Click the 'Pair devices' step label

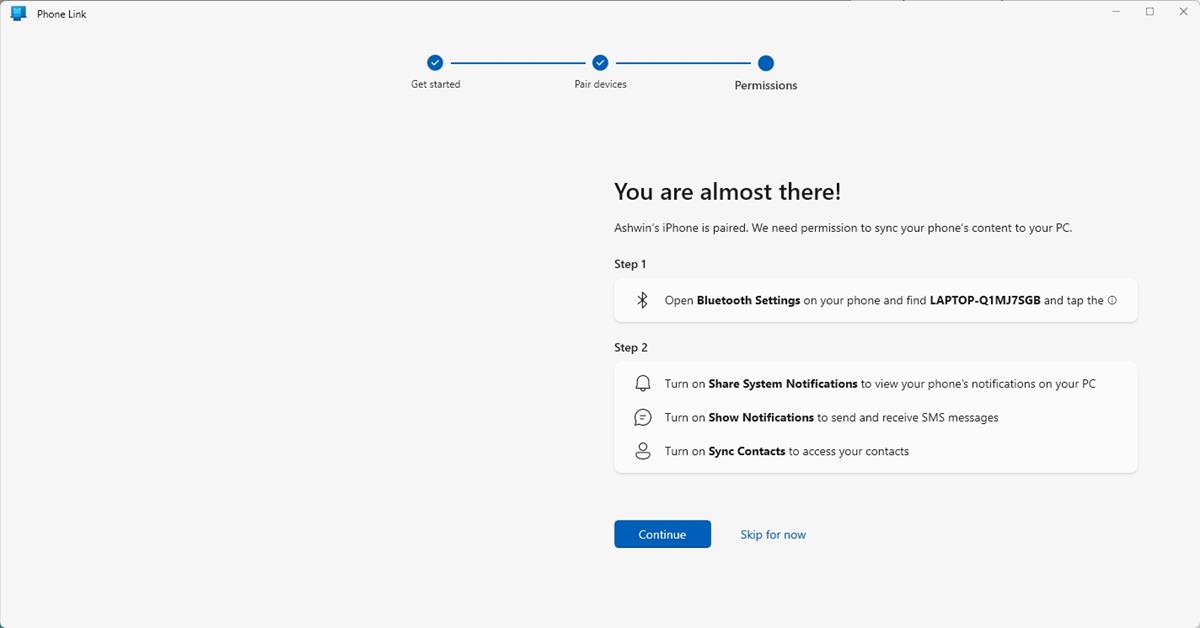click(x=601, y=84)
